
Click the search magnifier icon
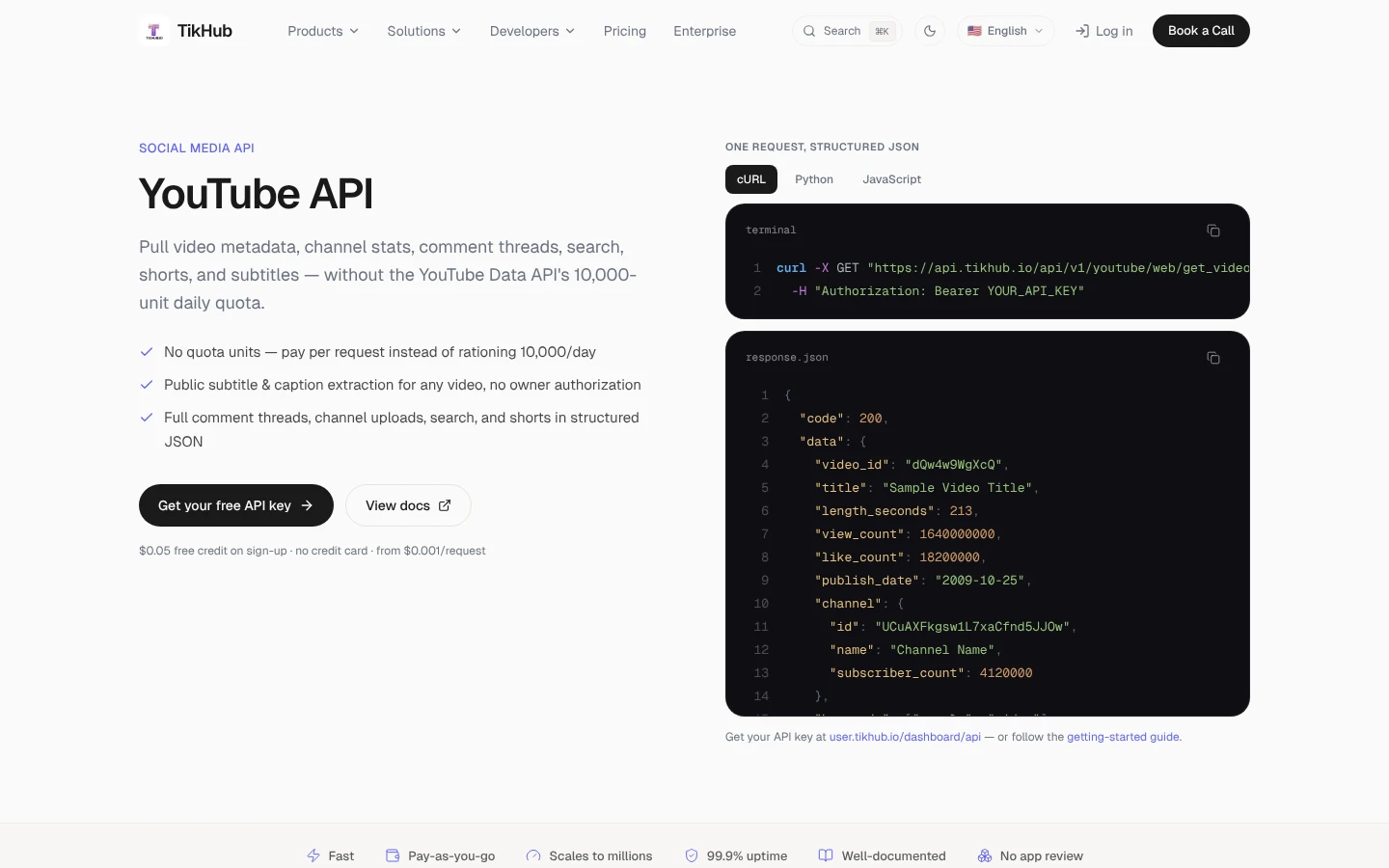tap(809, 31)
